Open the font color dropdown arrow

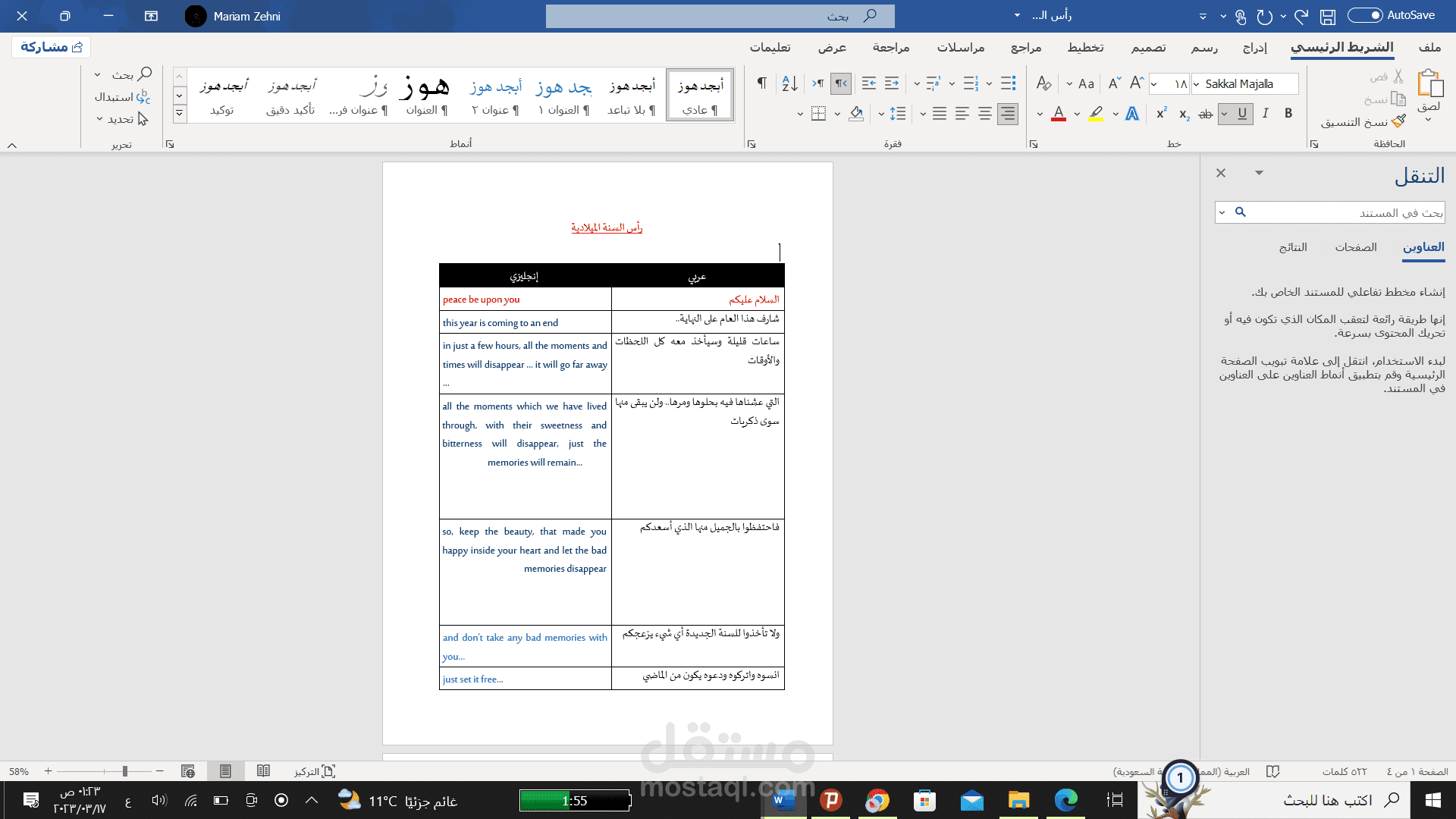[x=1040, y=115]
